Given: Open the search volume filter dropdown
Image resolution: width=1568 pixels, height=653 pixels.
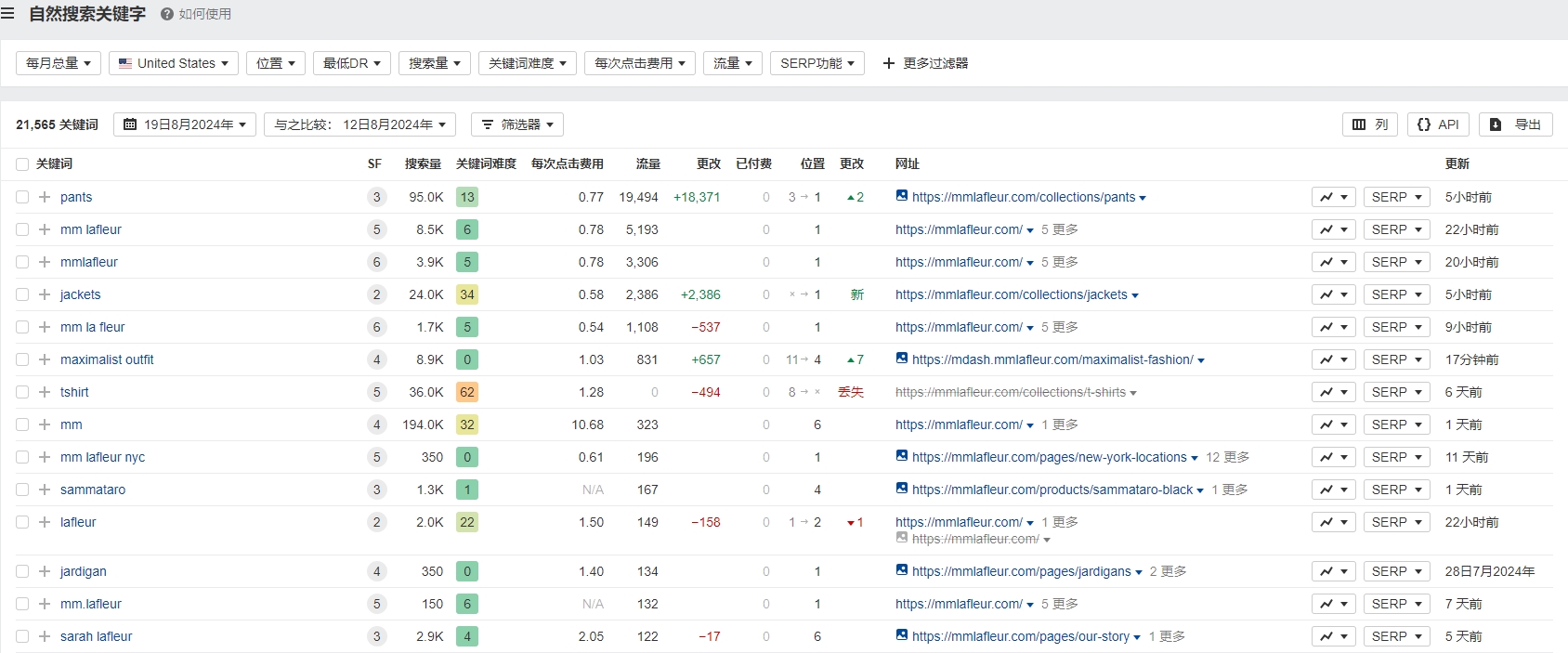Looking at the screenshot, I should pos(435,63).
